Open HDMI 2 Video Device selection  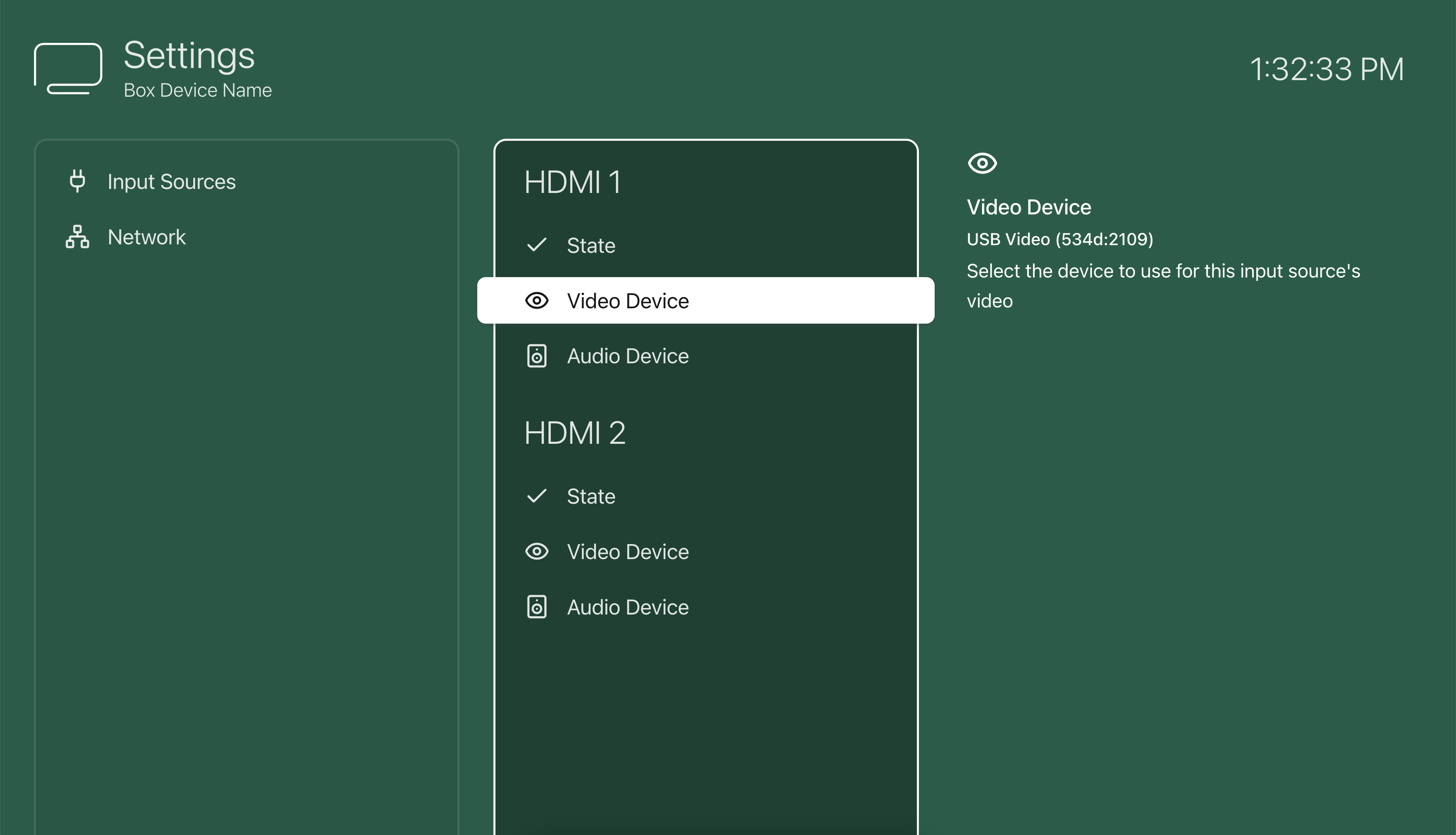point(628,552)
